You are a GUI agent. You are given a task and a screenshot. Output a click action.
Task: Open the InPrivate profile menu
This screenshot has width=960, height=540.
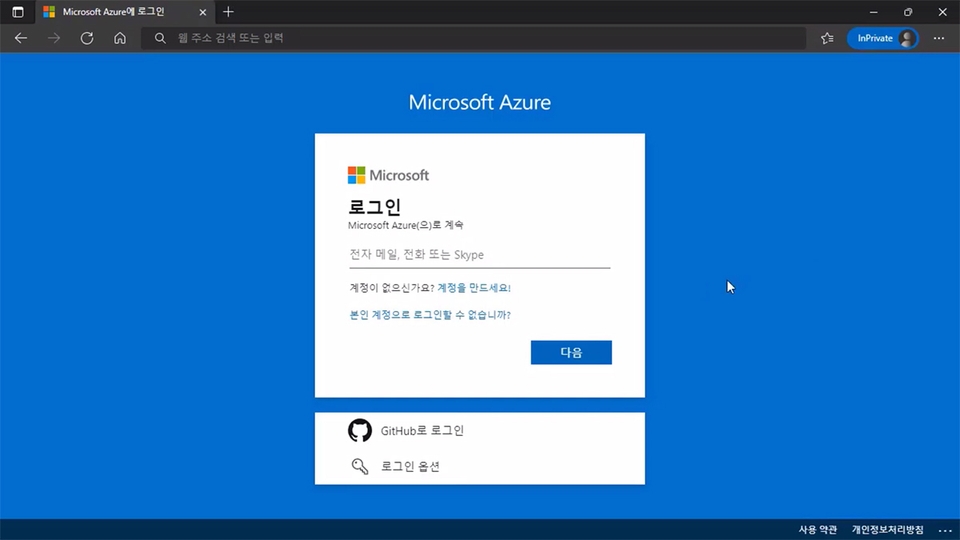(882, 38)
